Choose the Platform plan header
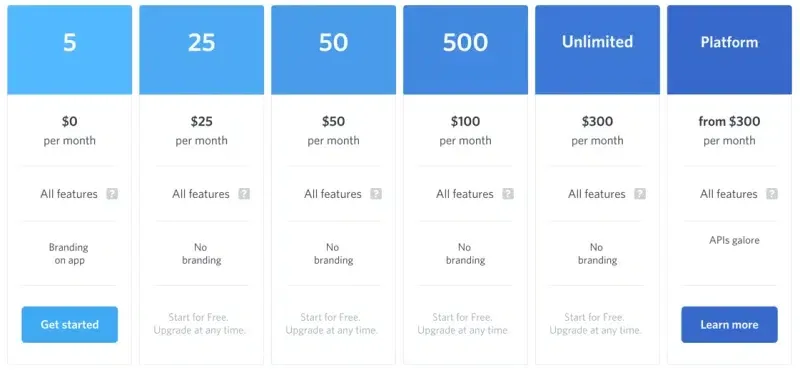 [729, 49]
